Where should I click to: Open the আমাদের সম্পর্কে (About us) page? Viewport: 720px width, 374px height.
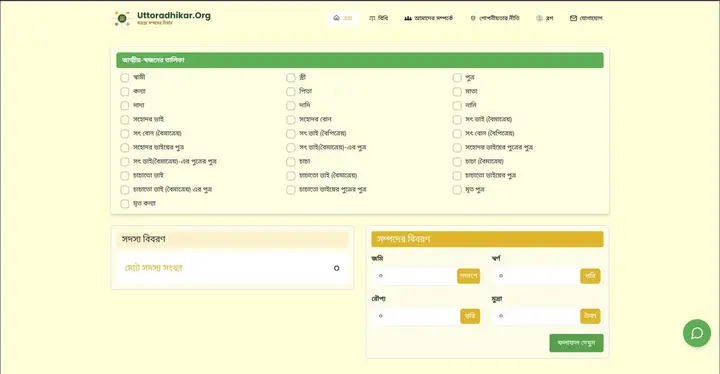point(428,18)
